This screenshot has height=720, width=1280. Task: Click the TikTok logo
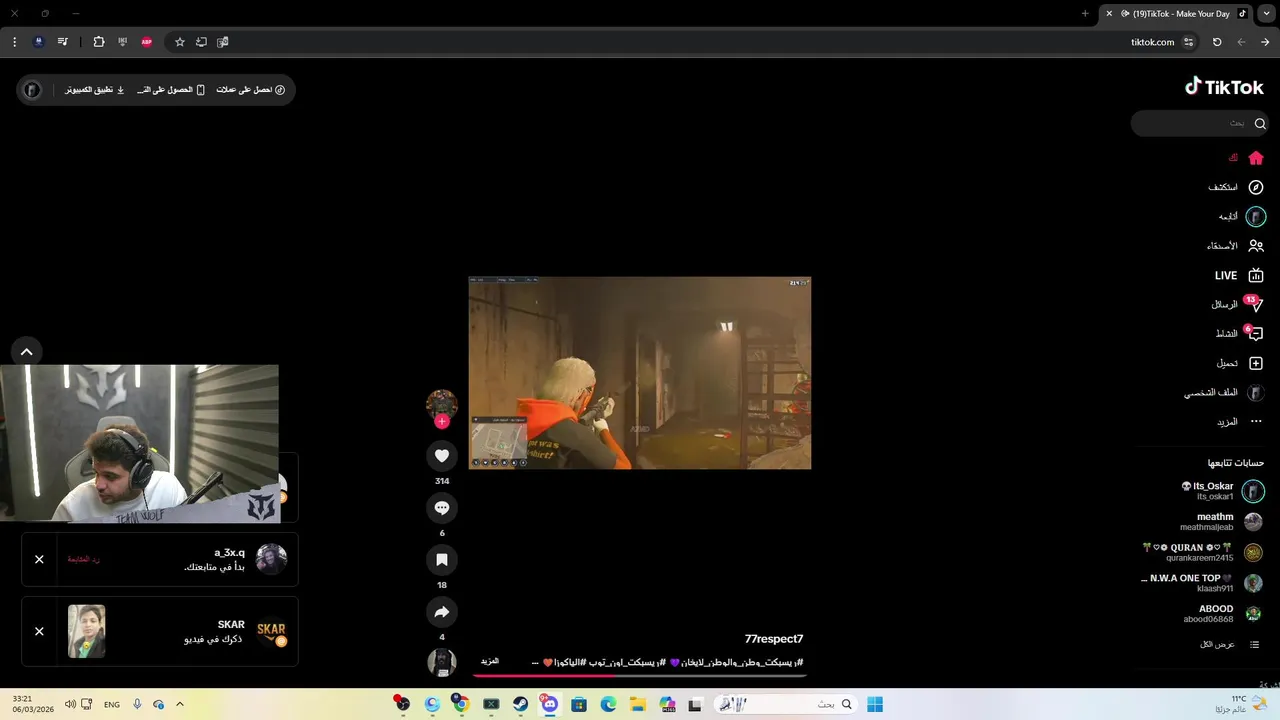pyautogui.click(x=1224, y=87)
